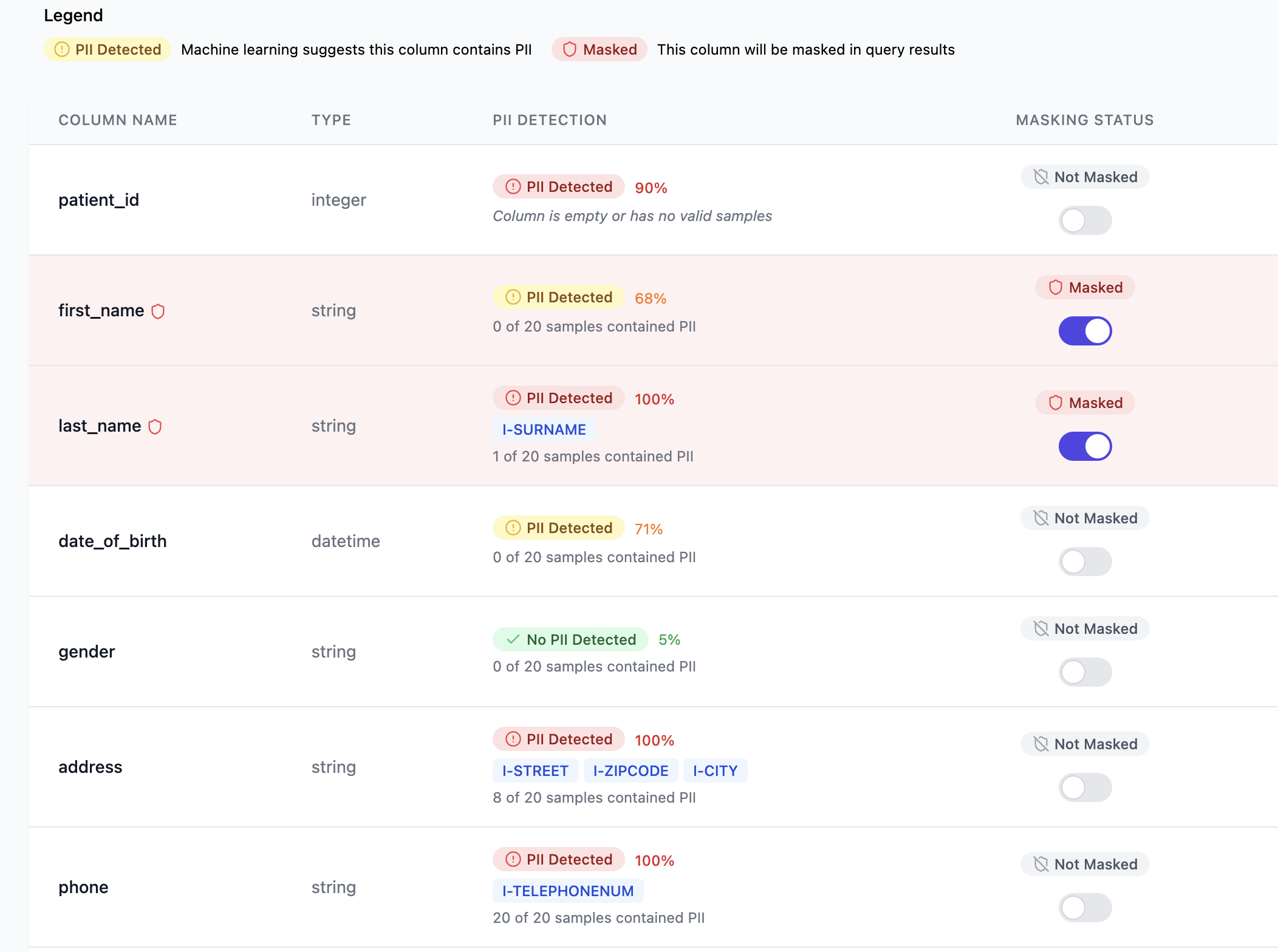
Task: Click the shield icon beside last_name
Action: coord(155,427)
